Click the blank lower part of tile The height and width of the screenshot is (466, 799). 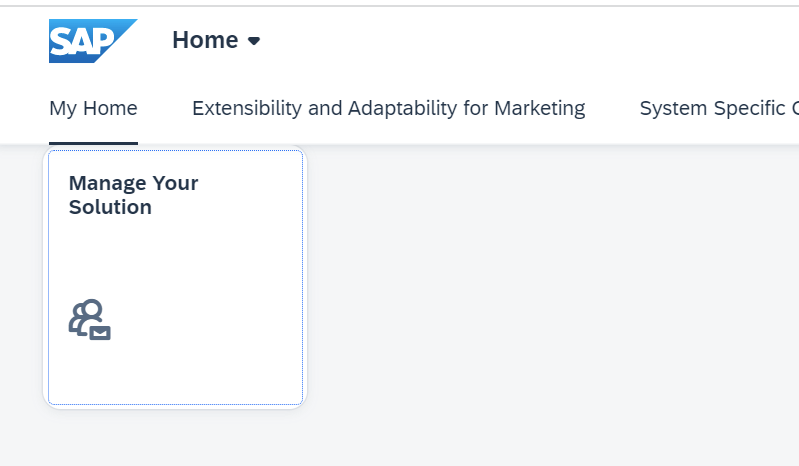tap(175, 374)
